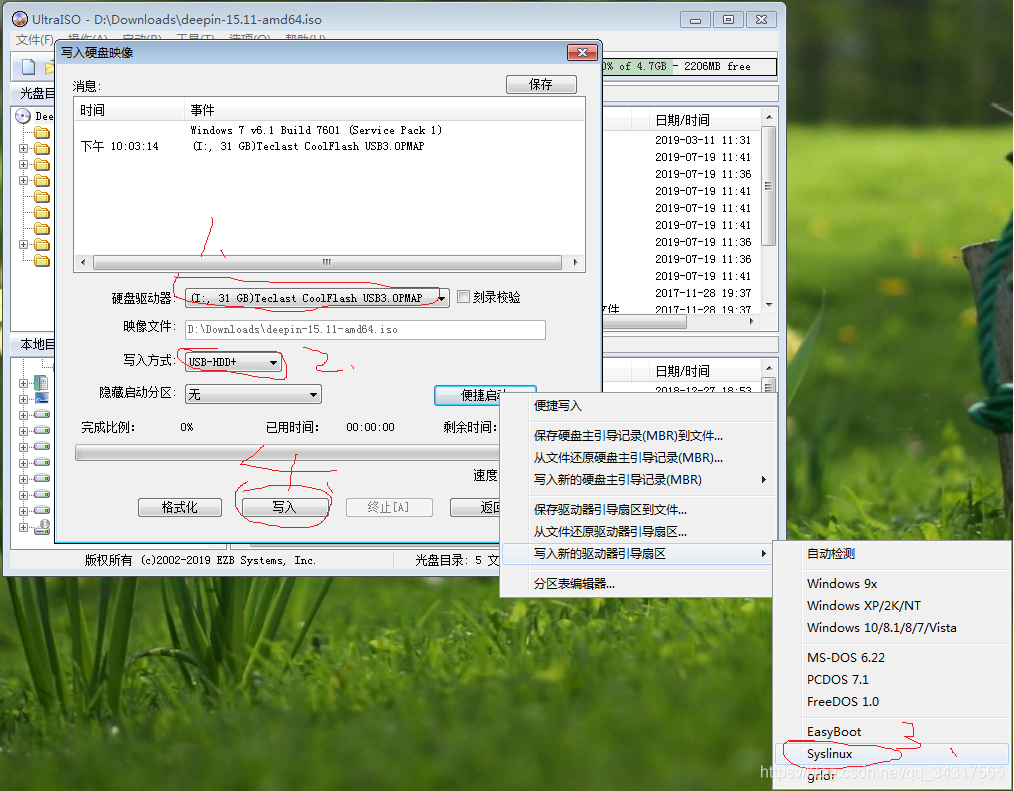The image size is (1014, 791).
Task: Click the 格式化 button
Action: click(x=180, y=507)
